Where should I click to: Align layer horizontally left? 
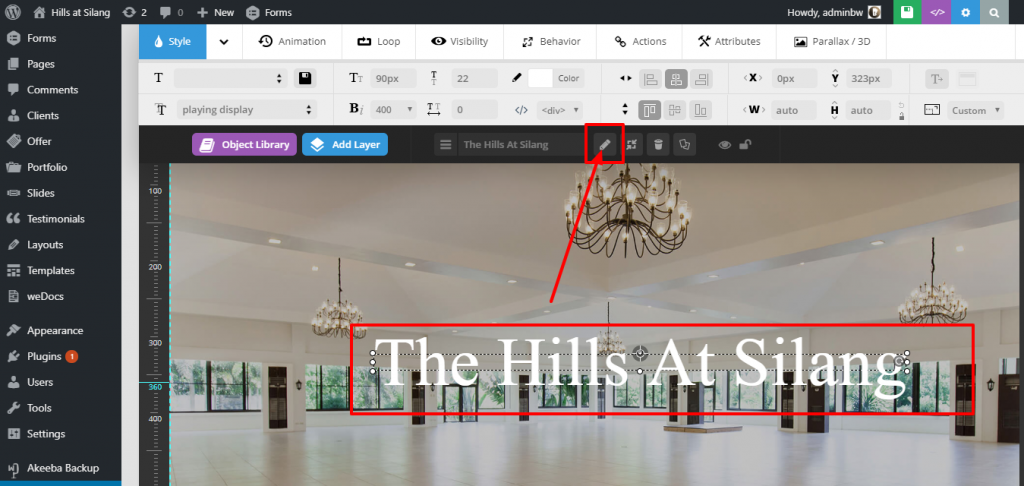[650, 79]
